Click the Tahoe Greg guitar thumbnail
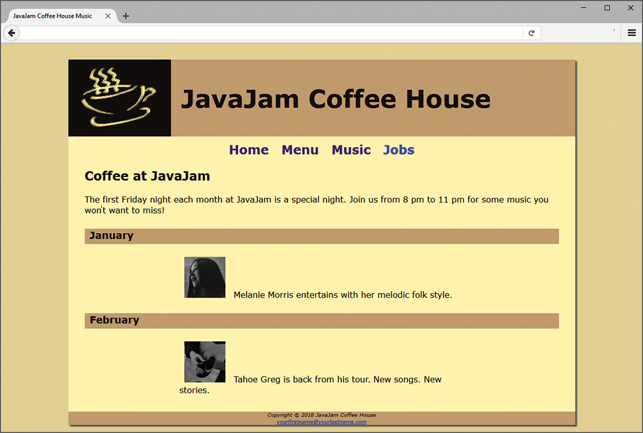The image size is (643, 433). 205,362
